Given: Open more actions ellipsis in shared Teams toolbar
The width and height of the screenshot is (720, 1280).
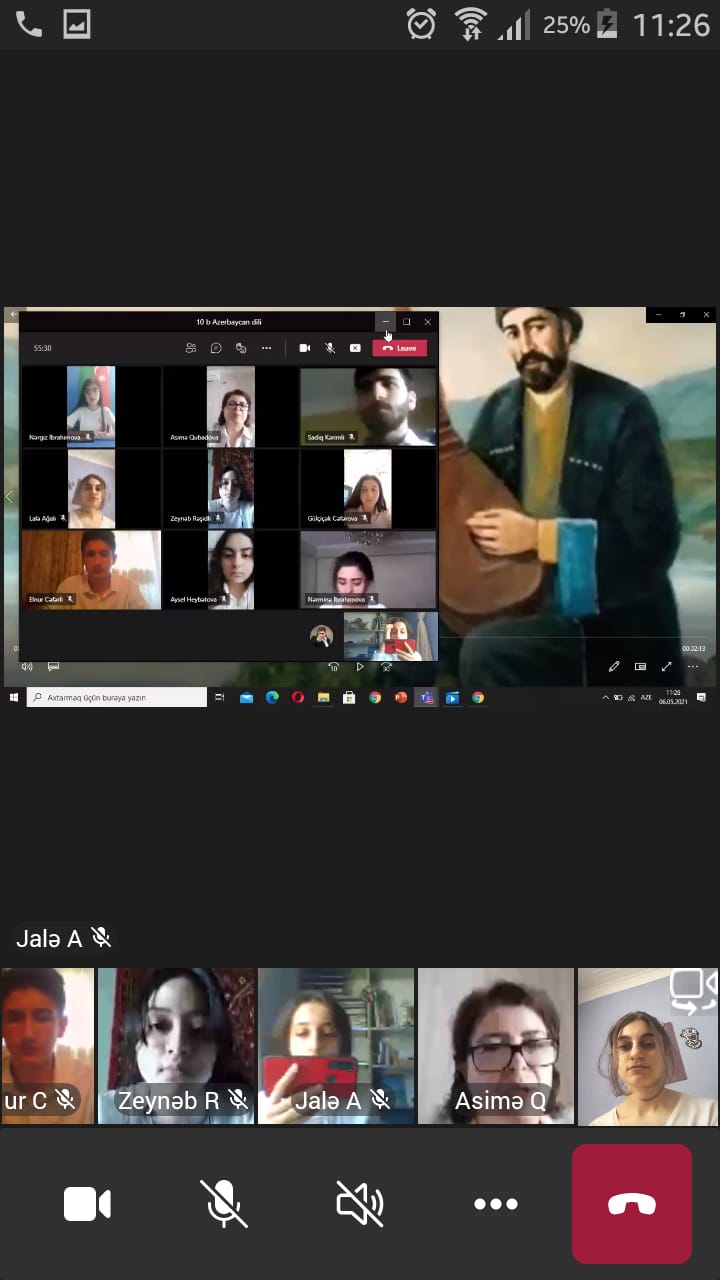Looking at the screenshot, I should click(266, 348).
